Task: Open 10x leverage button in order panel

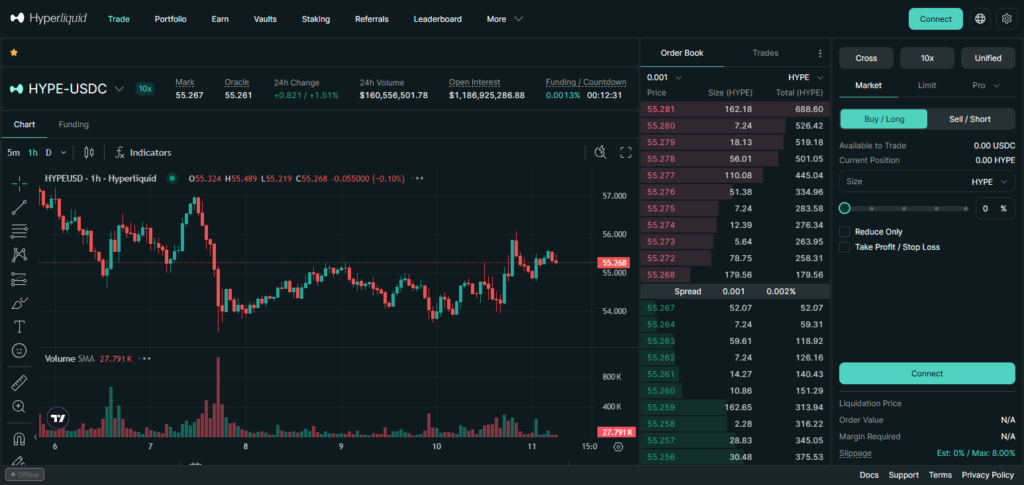Action: pyautogui.click(x=927, y=58)
